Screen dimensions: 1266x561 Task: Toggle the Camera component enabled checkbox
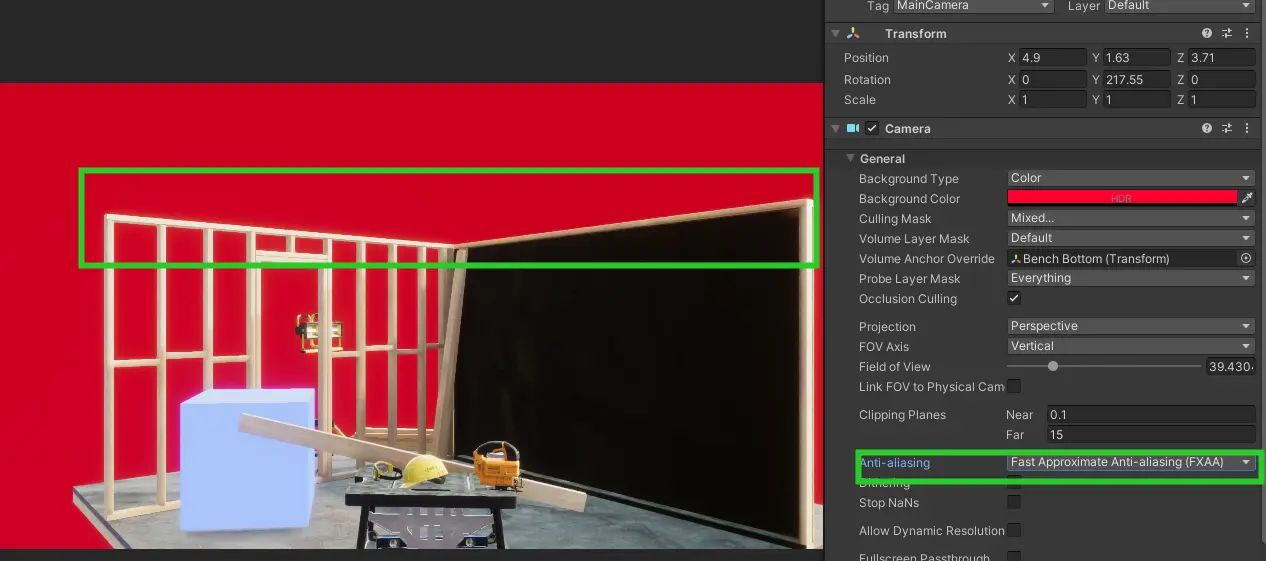(872, 128)
